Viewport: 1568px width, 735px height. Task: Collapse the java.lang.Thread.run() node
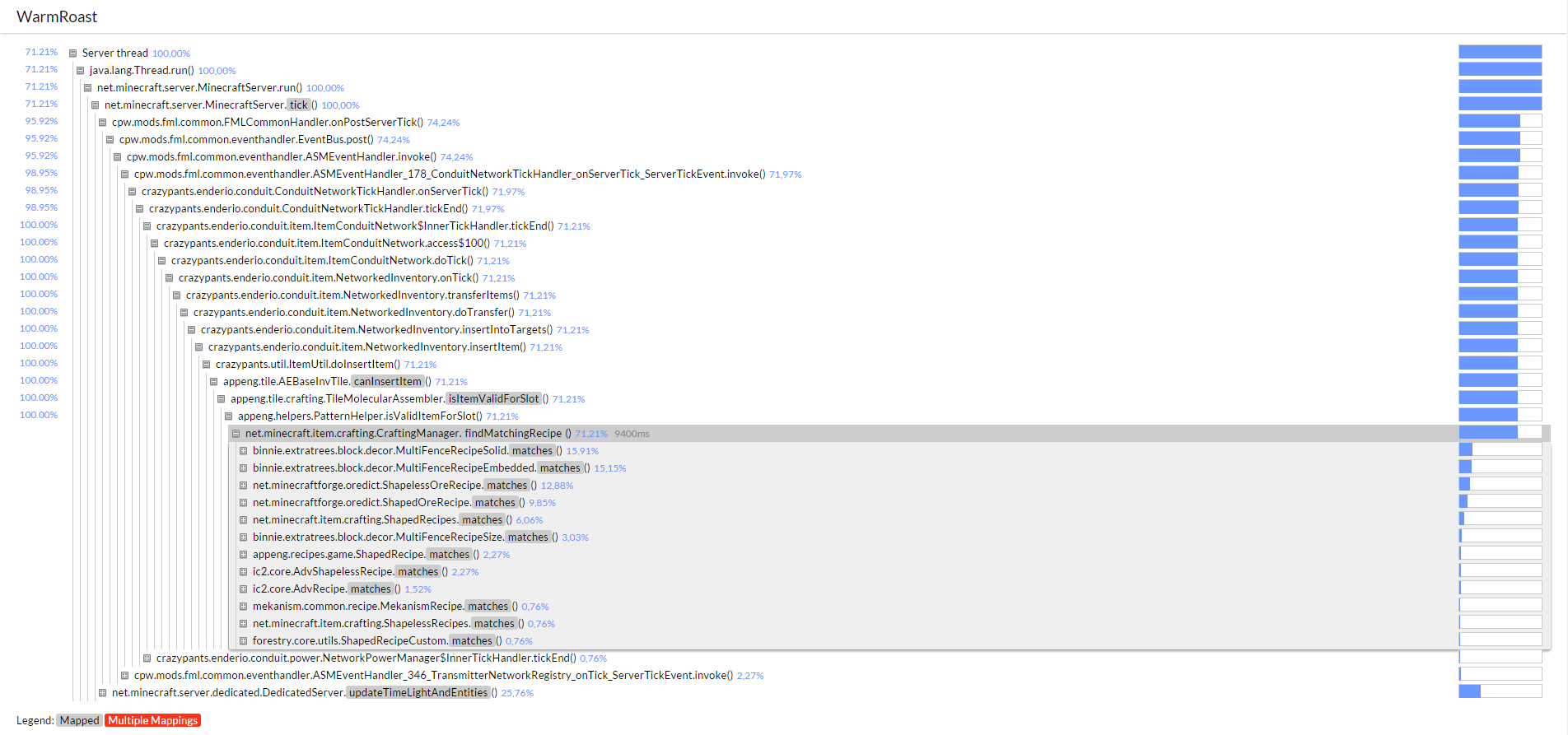pos(80,71)
